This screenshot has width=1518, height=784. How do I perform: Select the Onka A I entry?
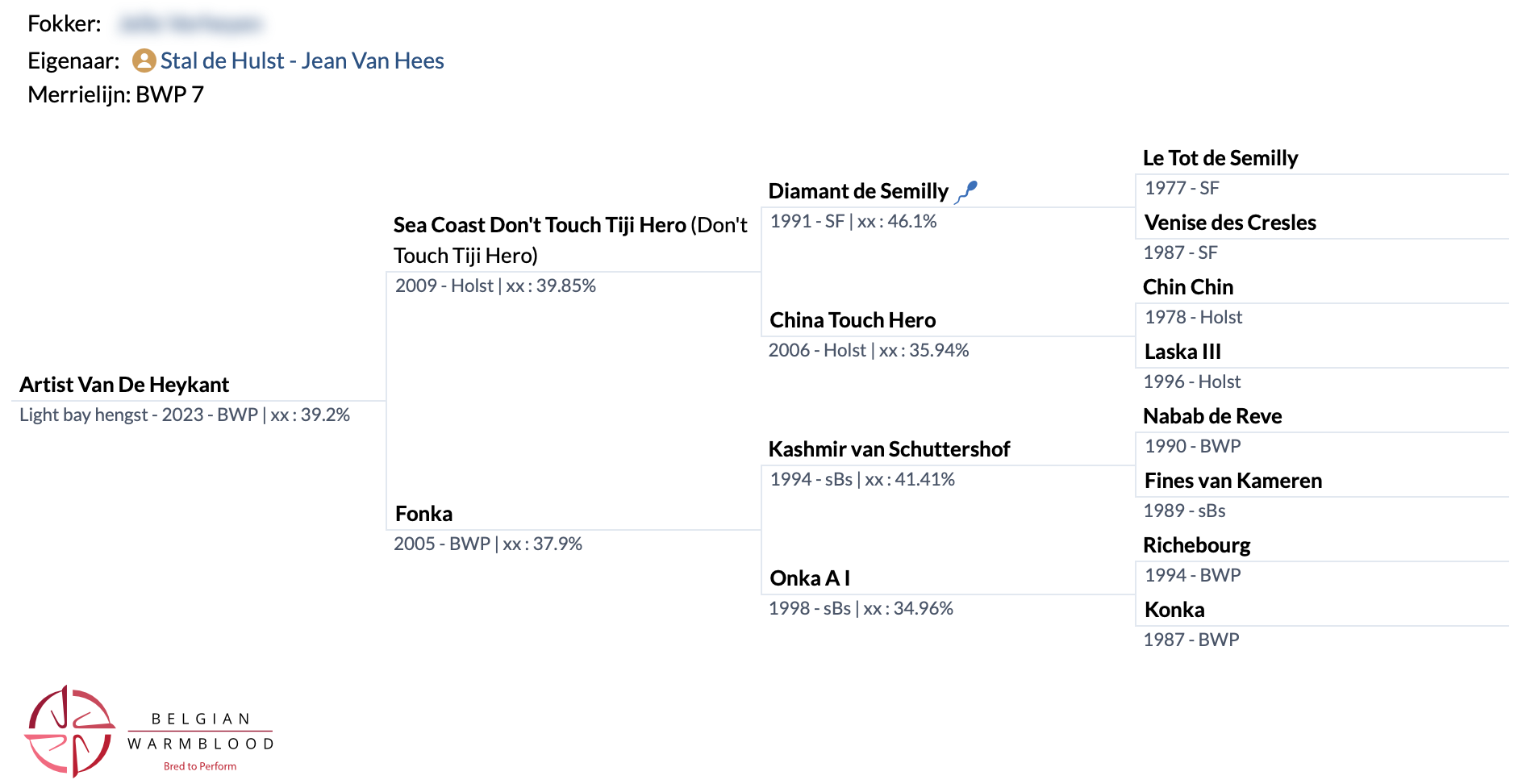click(810, 578)
